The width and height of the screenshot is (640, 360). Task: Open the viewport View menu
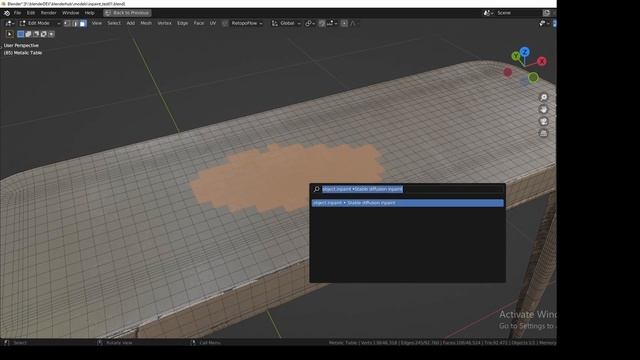click(97, 23)
